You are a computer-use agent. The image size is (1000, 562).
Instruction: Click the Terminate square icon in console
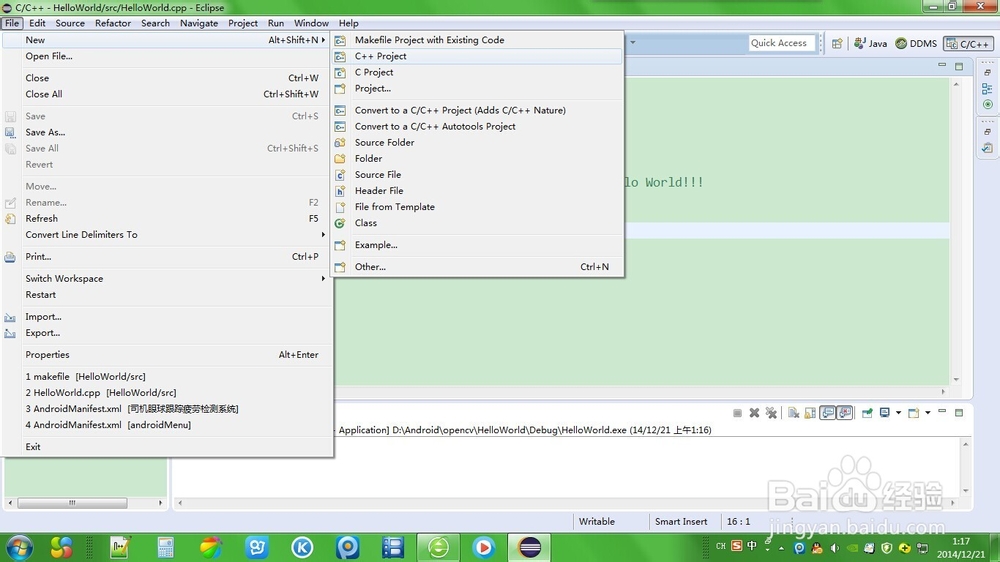737,413
